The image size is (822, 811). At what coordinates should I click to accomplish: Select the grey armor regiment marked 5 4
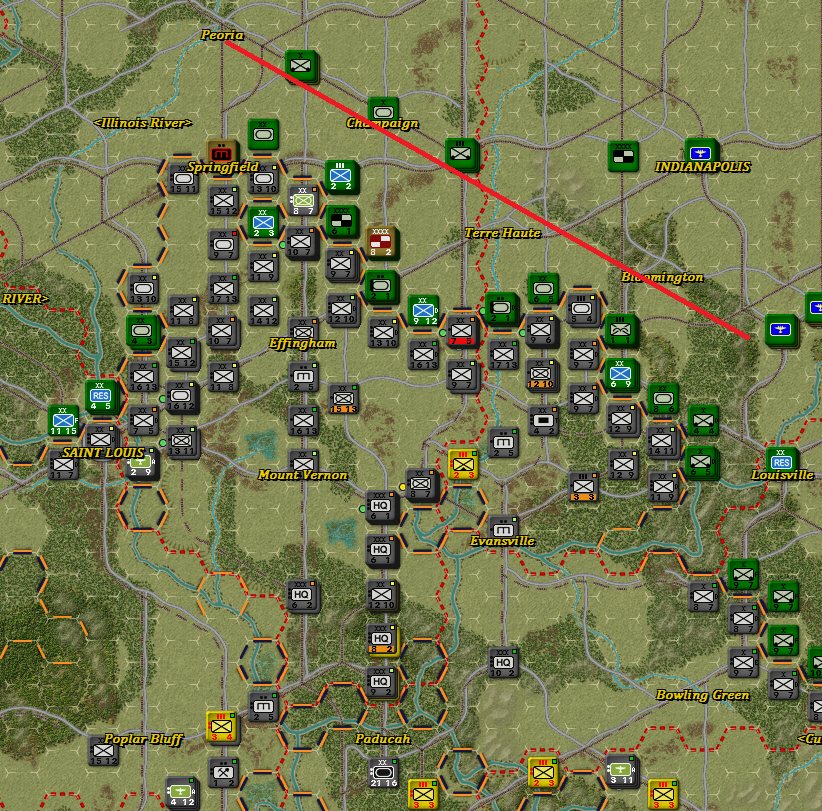(x=582, y=309)
